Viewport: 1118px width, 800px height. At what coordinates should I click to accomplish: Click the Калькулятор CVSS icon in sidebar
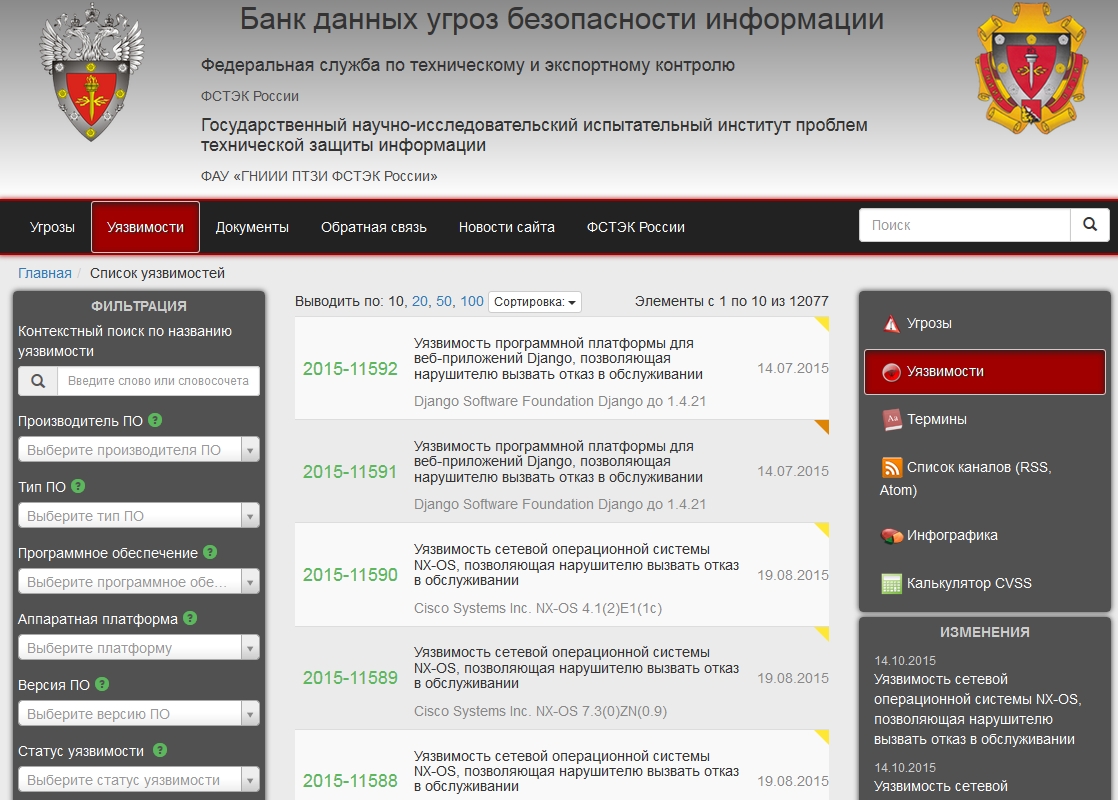891,583
